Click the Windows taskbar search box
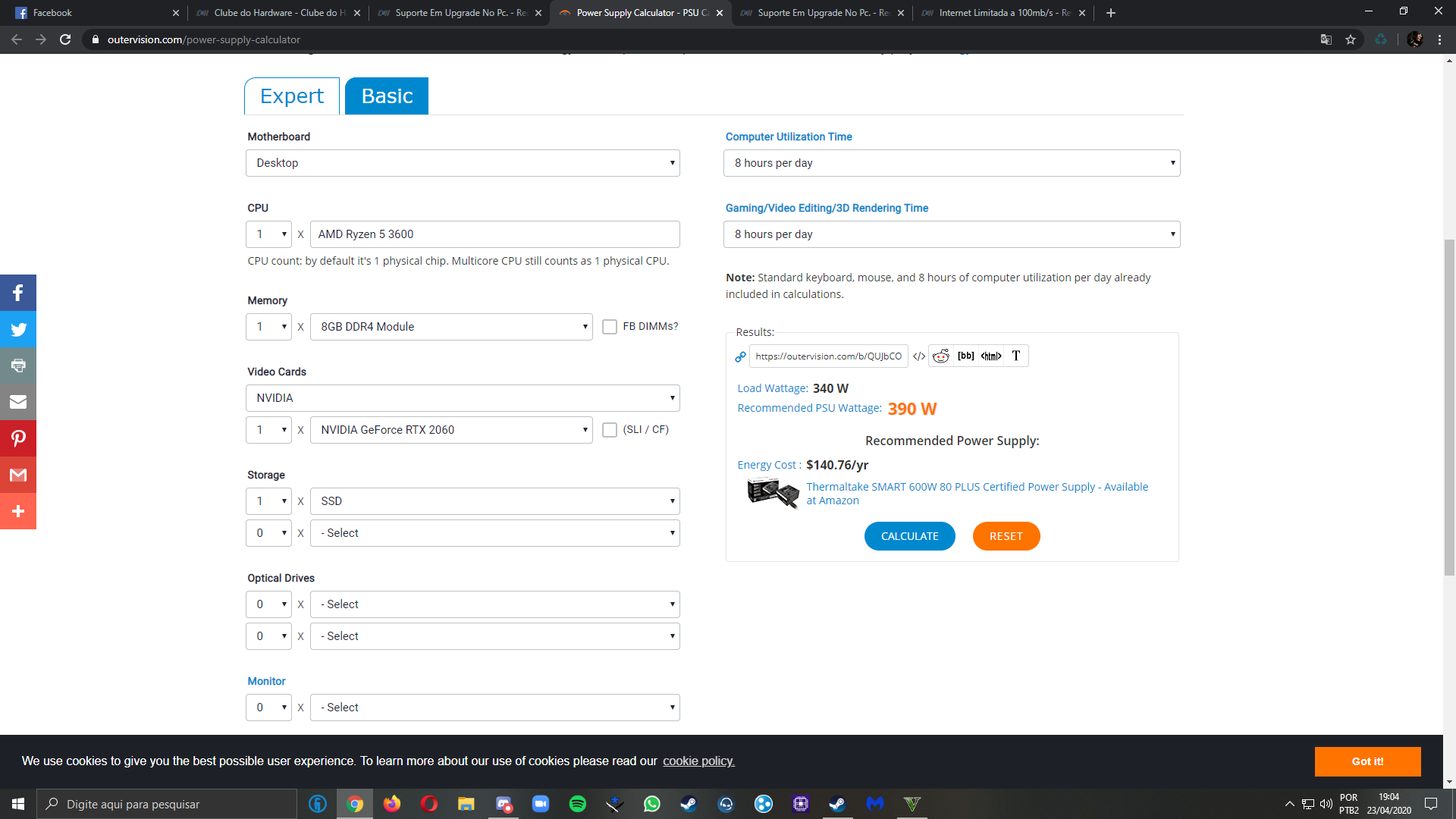 click(167, 804)
